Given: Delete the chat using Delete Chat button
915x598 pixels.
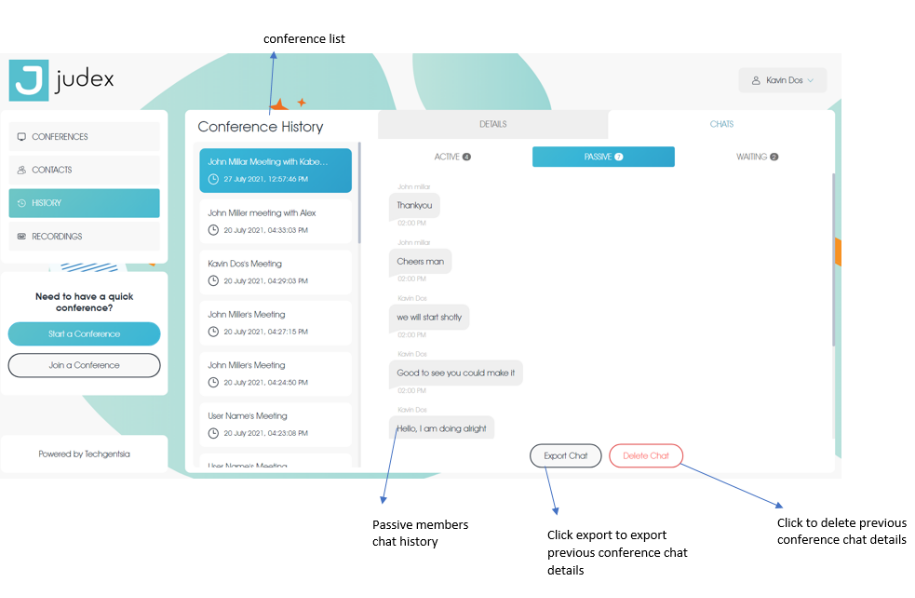Looking at the screenshot, I should pyautogui.click(x=645, y=456).
